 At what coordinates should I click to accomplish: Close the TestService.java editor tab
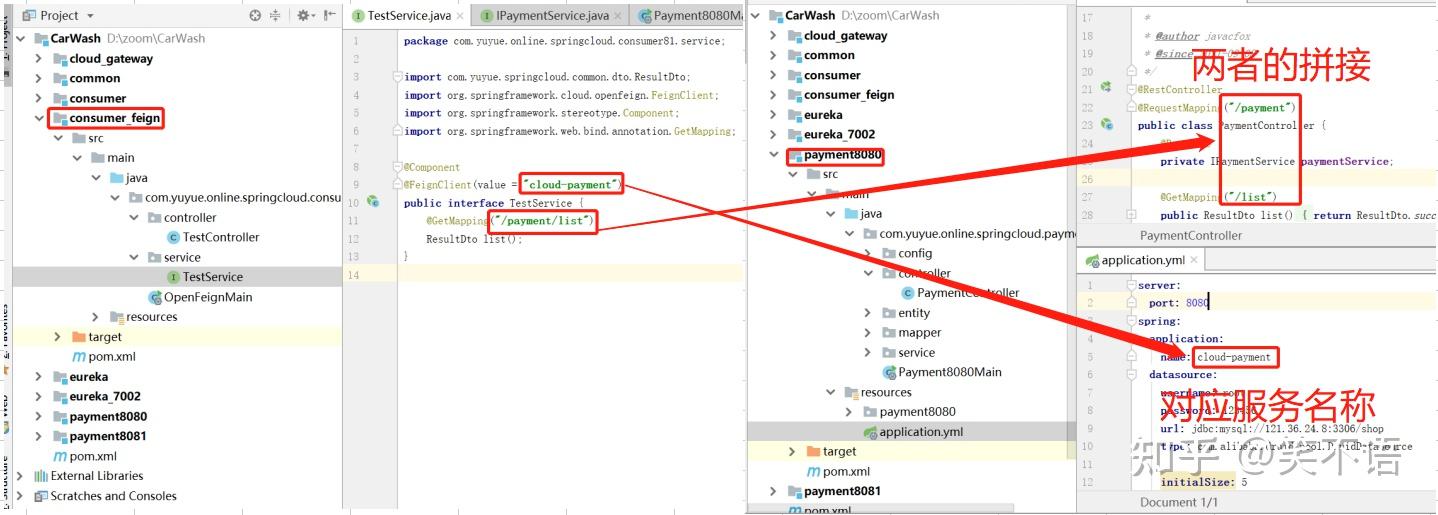(x=460, y=16)
